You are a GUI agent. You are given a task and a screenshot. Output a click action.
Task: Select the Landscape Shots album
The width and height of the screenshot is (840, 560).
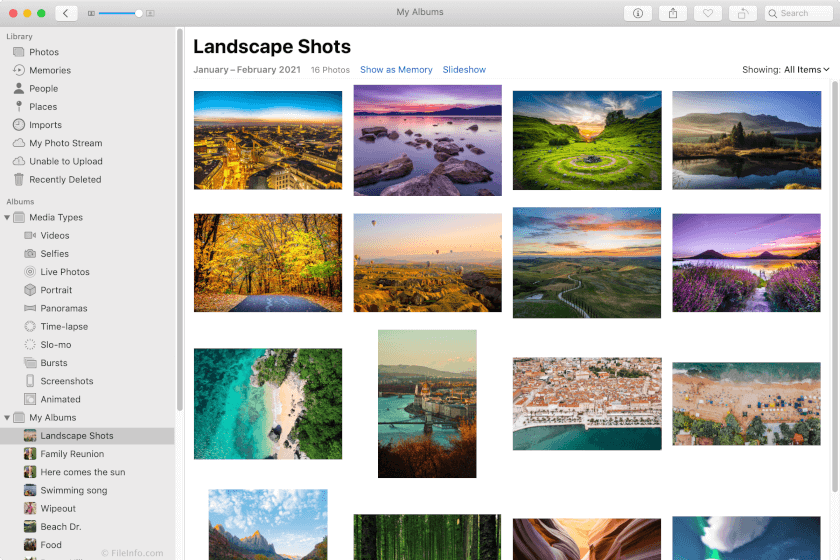(x=87, y=436)
